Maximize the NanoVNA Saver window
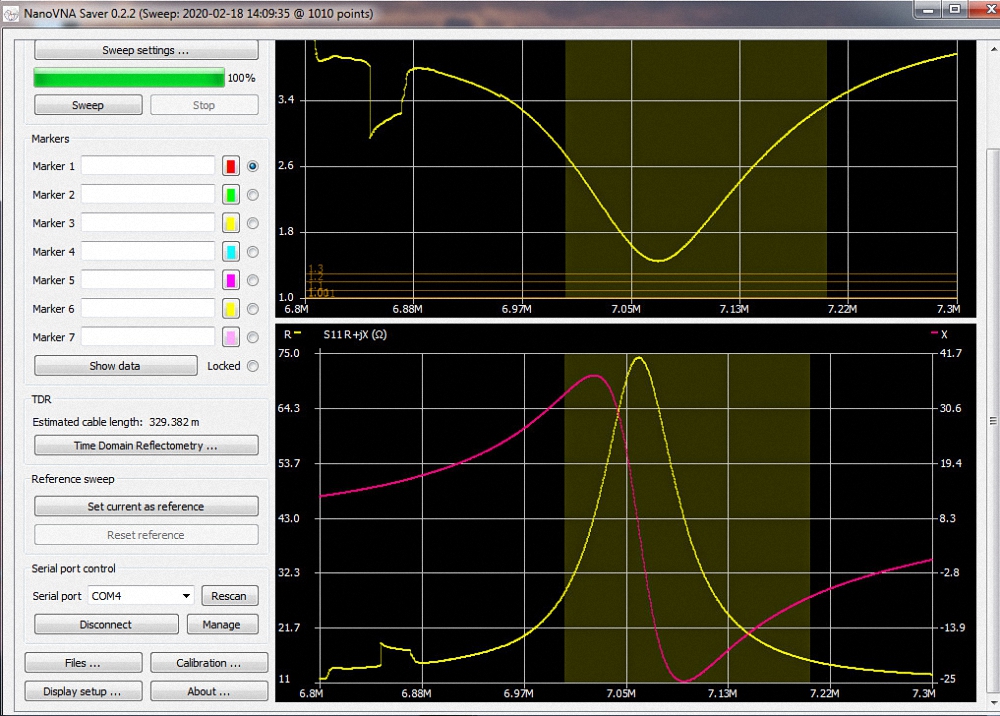The image size is (1000, 716). [x=955, y=10]
